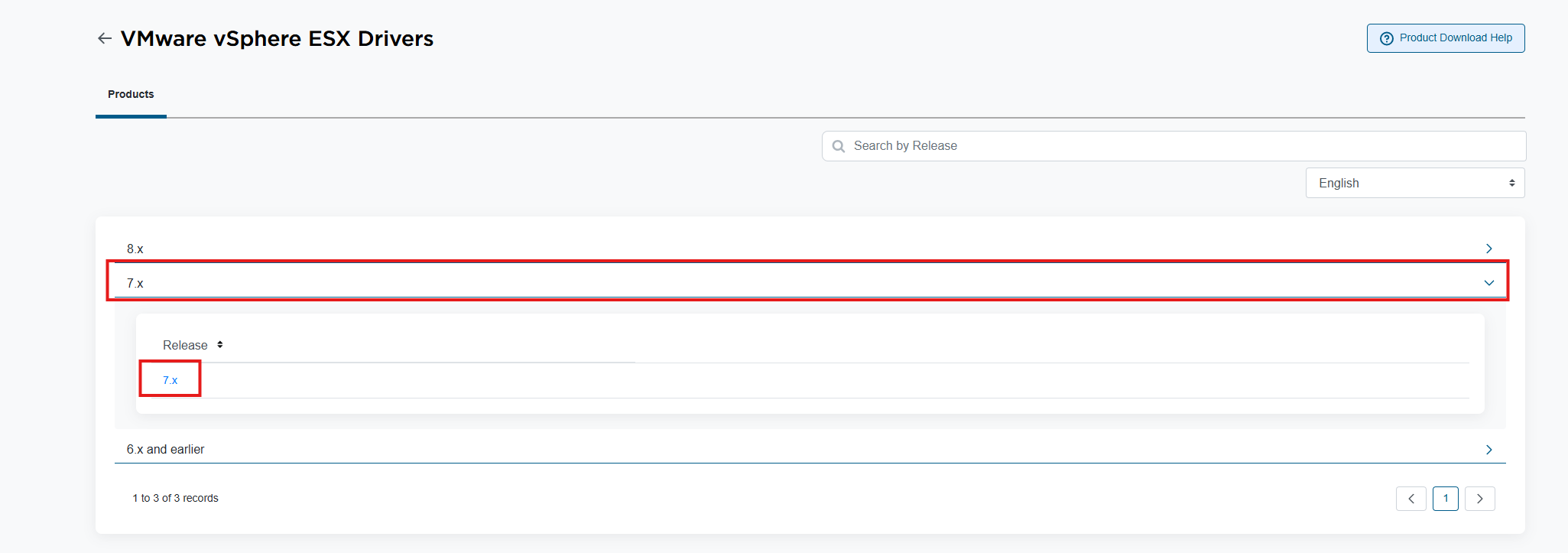Click the Release column header

point(185,346)
